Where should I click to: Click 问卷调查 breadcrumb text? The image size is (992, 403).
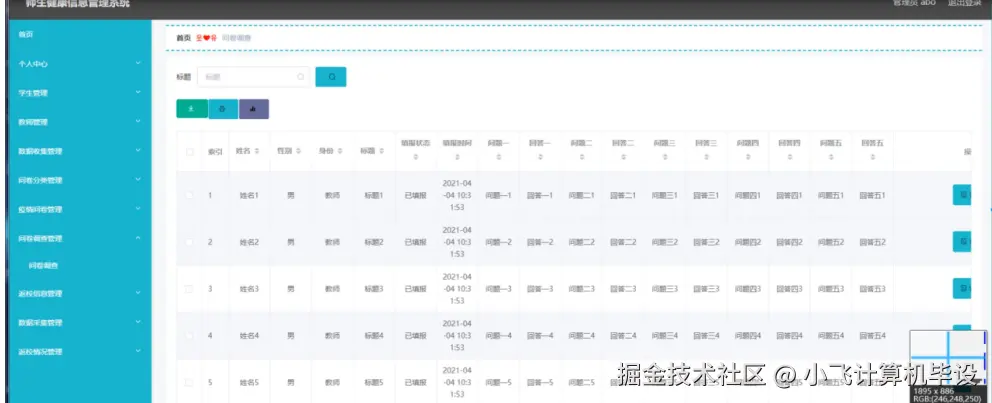[237, 38]
